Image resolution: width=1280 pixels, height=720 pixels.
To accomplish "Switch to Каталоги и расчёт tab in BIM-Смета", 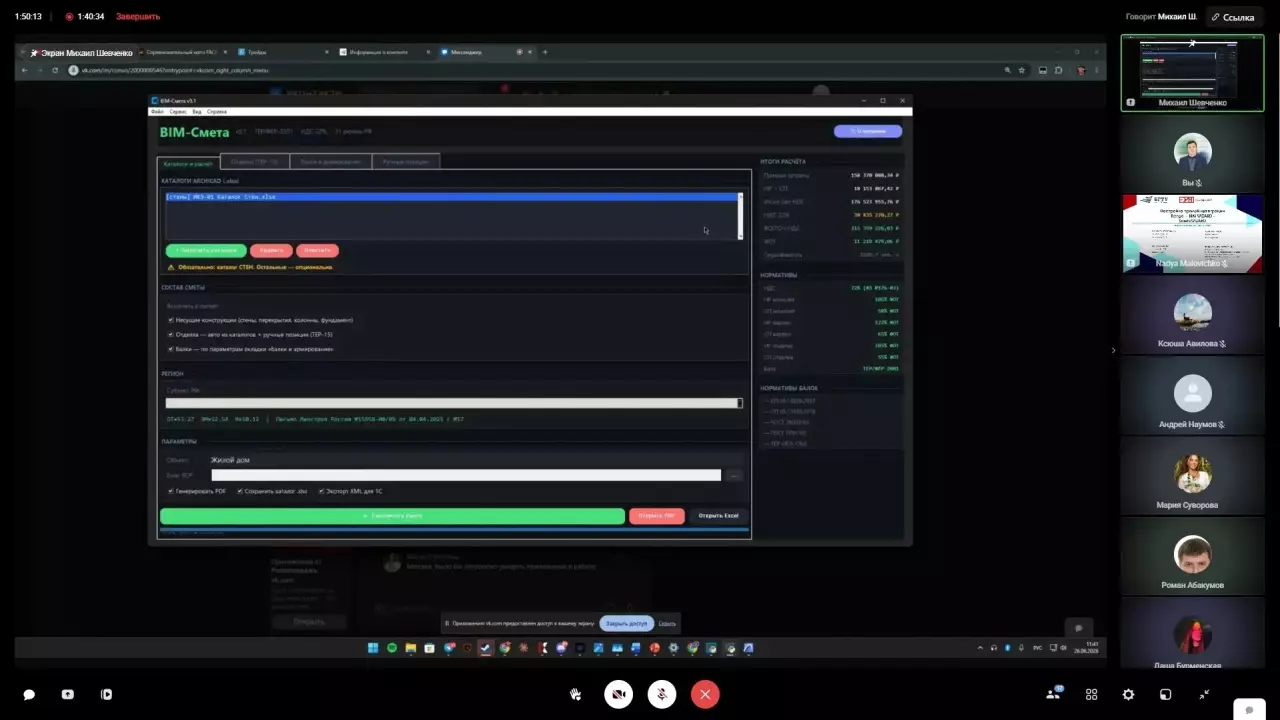I will pyautogui.click(x=189, y=162).
